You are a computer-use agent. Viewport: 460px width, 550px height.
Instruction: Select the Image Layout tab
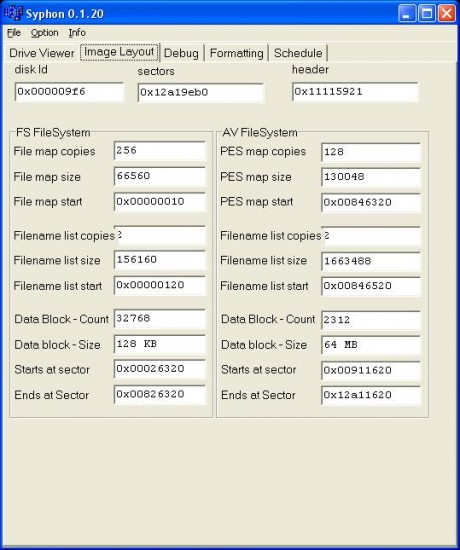click(119, 52)
